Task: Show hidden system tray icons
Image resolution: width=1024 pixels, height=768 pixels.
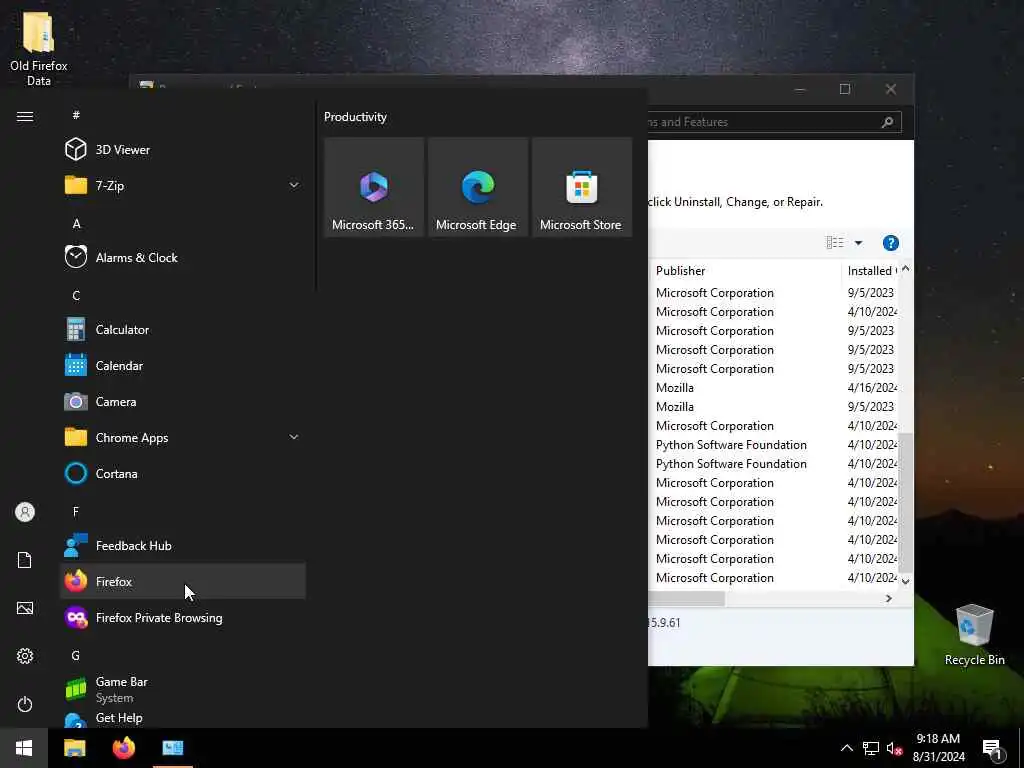Action: pyautogui.click(x=846, y=748)
